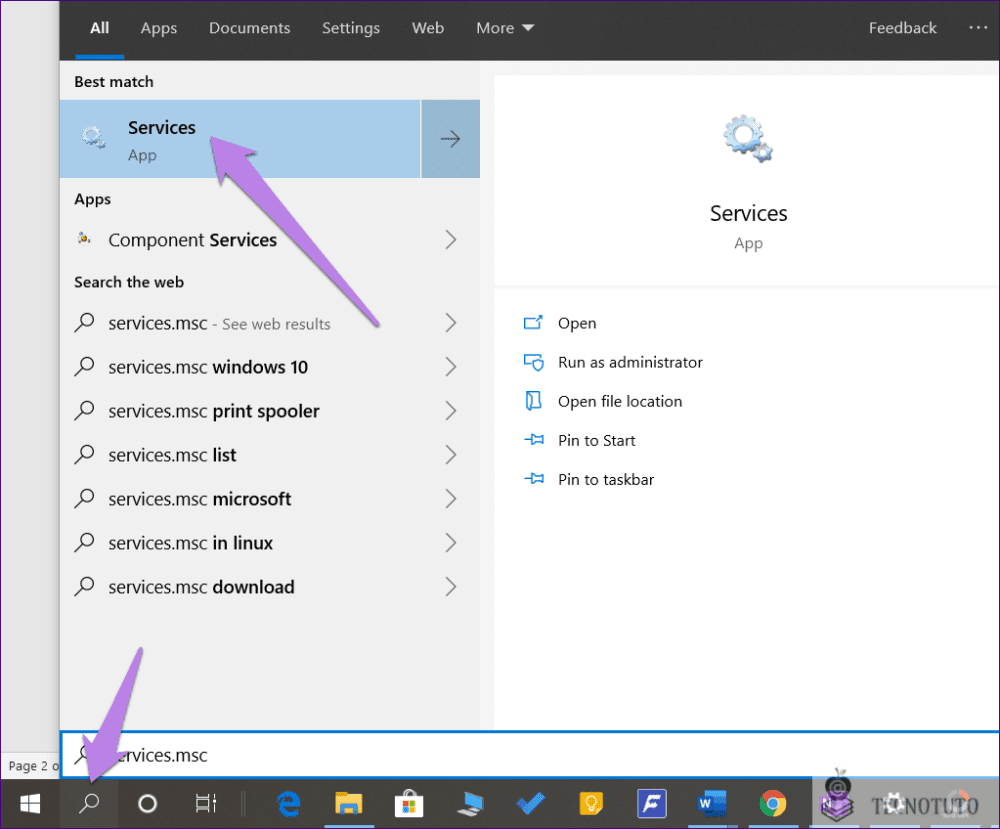Viewport: 1000px width, 829px height.
Task: Click the Component Services app icon
Action: 84,238
